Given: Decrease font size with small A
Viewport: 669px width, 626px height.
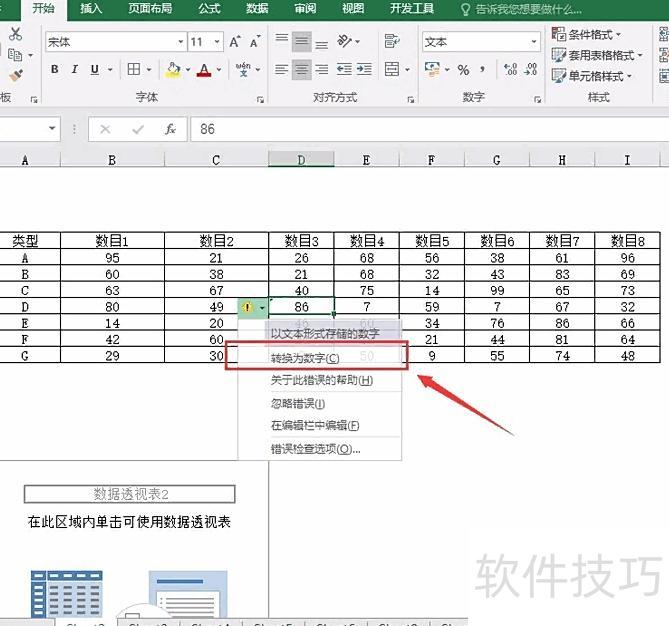Looking at the screenshot, I should (x=255, y=42).
